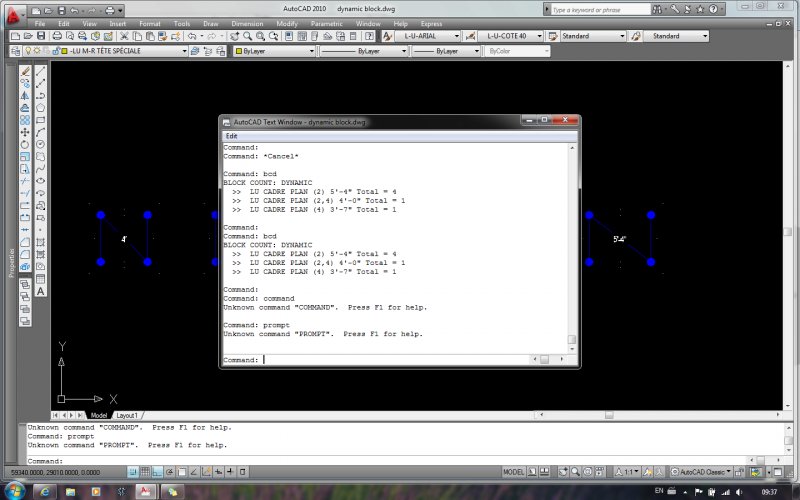Toggle the MODEL space status button
This screenshot has height=500, width=800.
513,472
